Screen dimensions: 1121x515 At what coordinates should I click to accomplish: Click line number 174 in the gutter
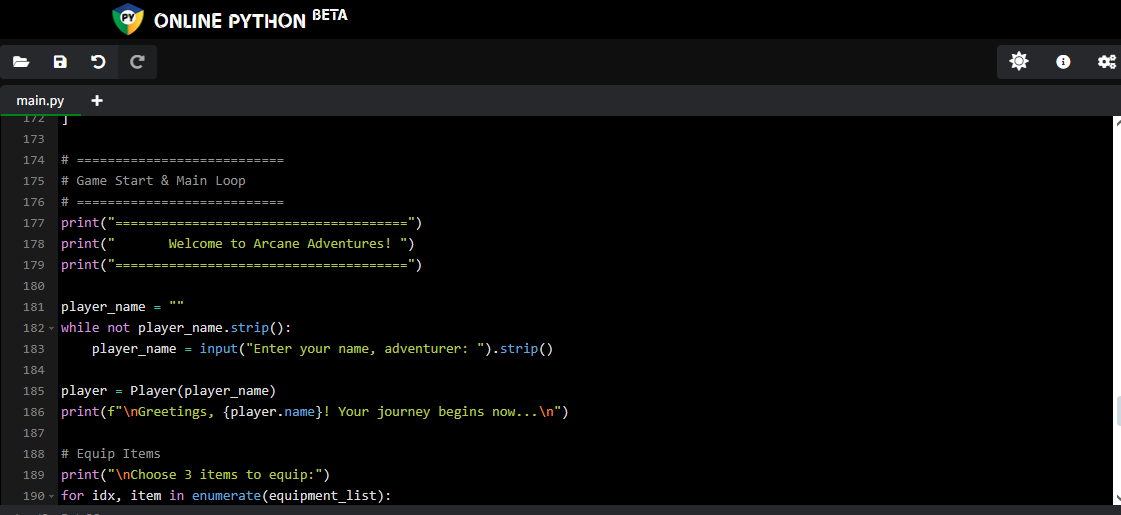coord(34,160)
